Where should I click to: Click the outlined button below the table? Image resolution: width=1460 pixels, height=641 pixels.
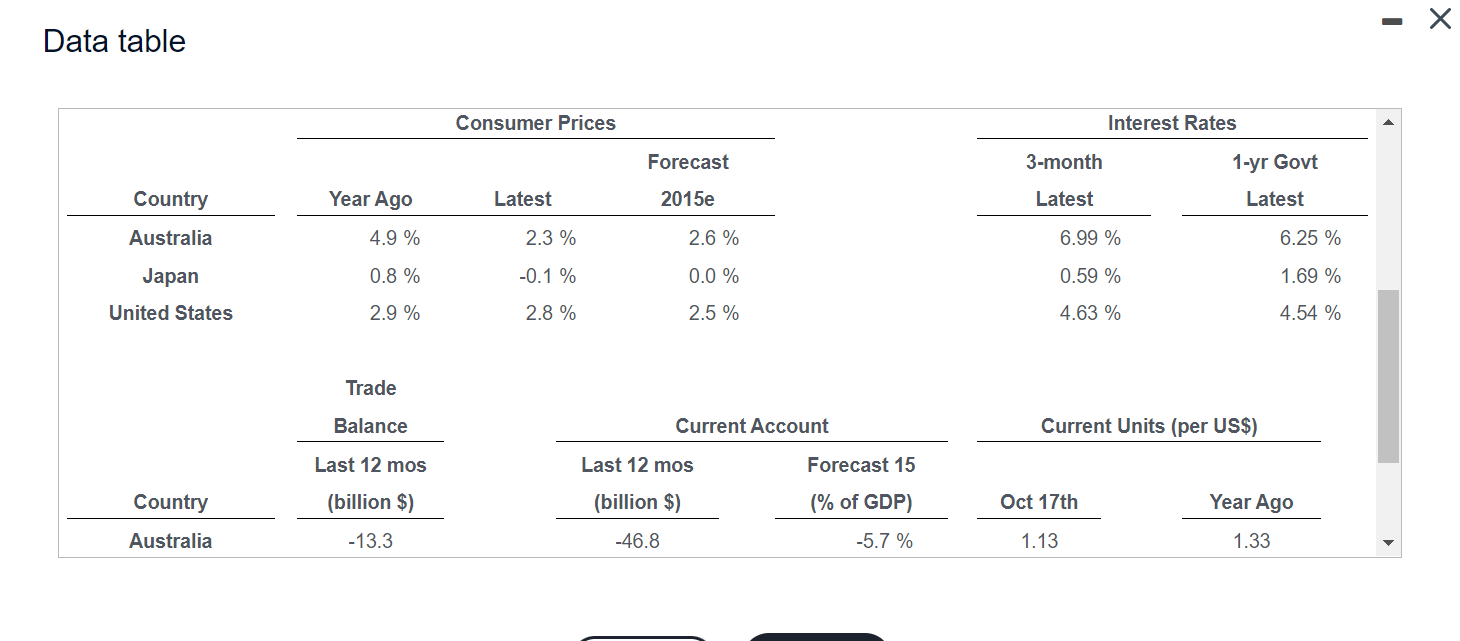click(x=642, y=638)
